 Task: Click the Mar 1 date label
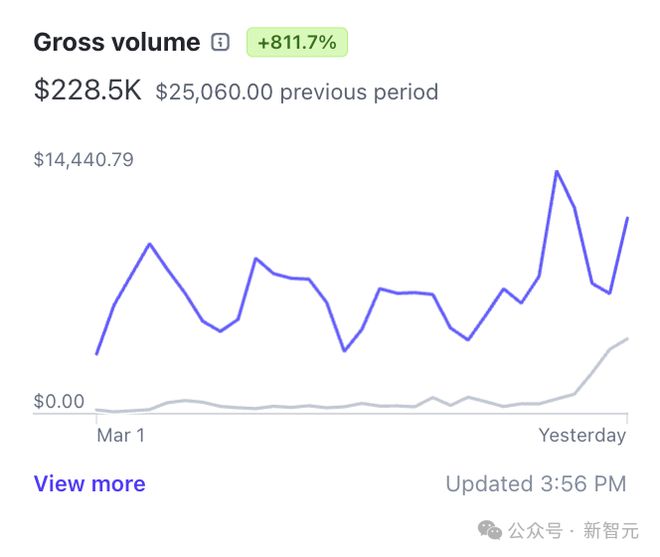pyautogui.click(x=121, y=435)
